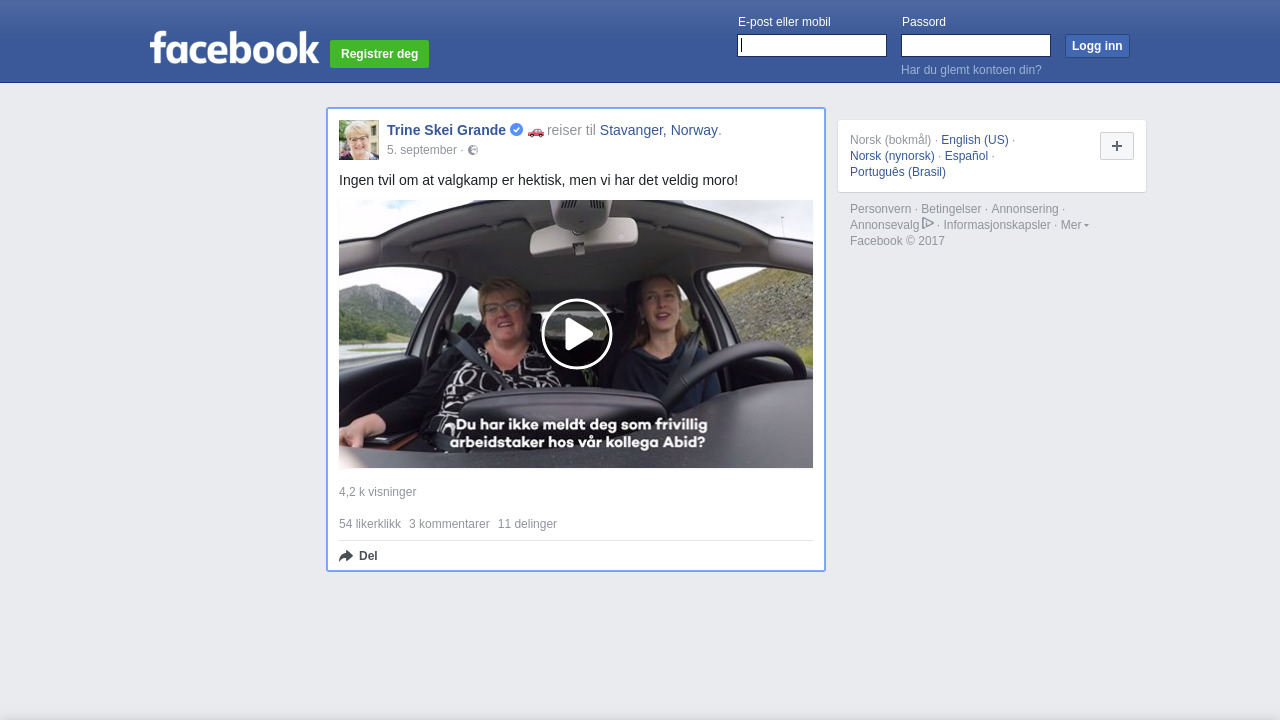Click the plus button to add a language
The height and width of the screenshot is (720, 1280).
(1117, 146)
